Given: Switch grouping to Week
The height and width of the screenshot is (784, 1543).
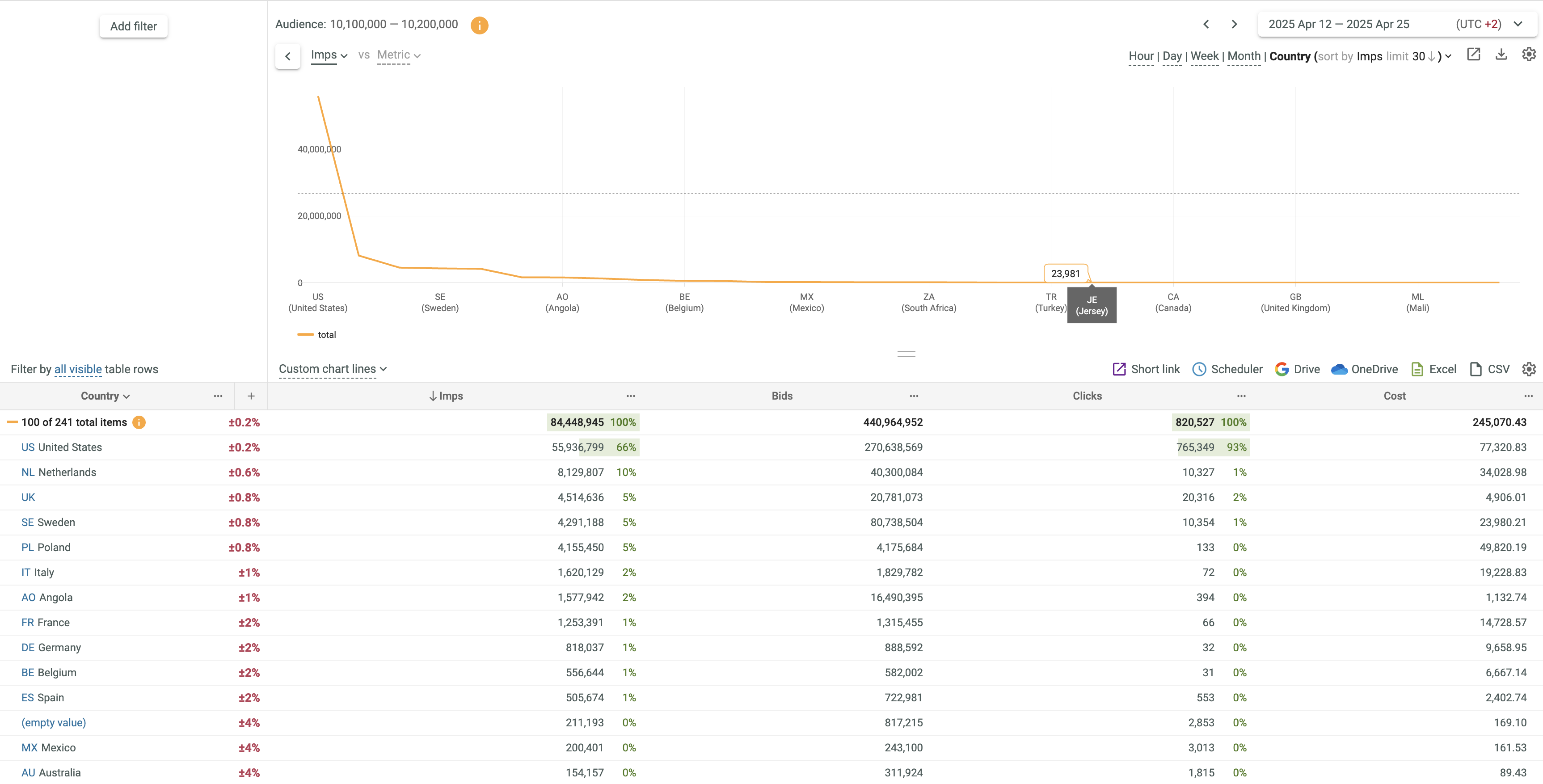Looking at the screenshot, I should 1204,56.
